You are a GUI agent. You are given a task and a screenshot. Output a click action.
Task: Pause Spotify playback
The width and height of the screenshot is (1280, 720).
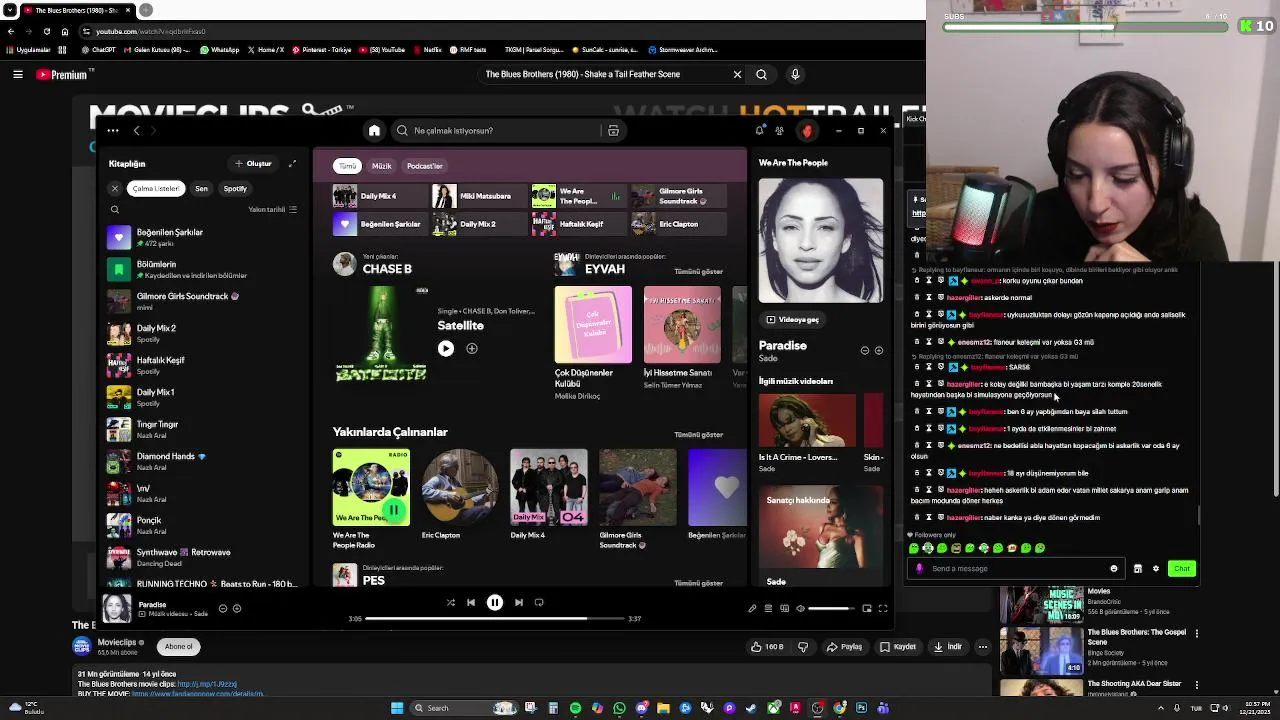click(x=495, y=603)
